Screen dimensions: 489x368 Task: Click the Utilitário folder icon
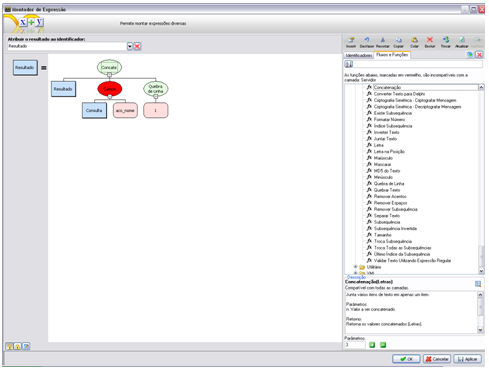(362, 267)
